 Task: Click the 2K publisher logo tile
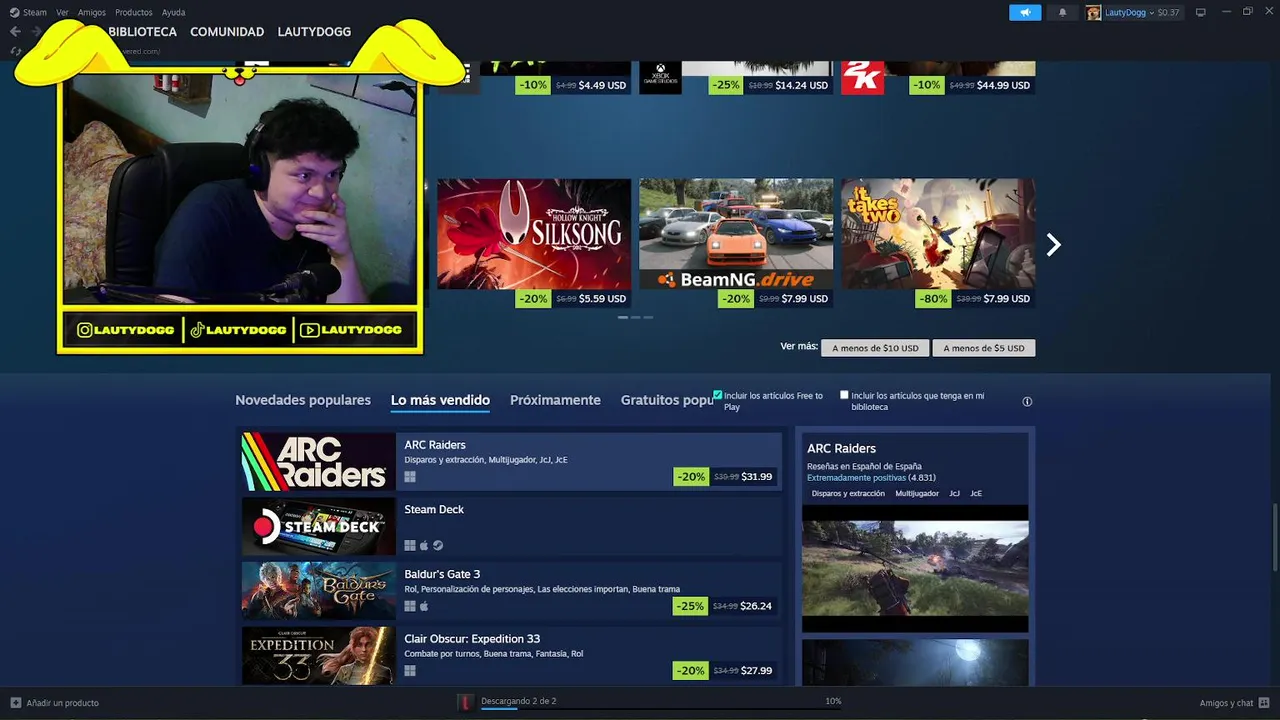[x=862, y=78]
